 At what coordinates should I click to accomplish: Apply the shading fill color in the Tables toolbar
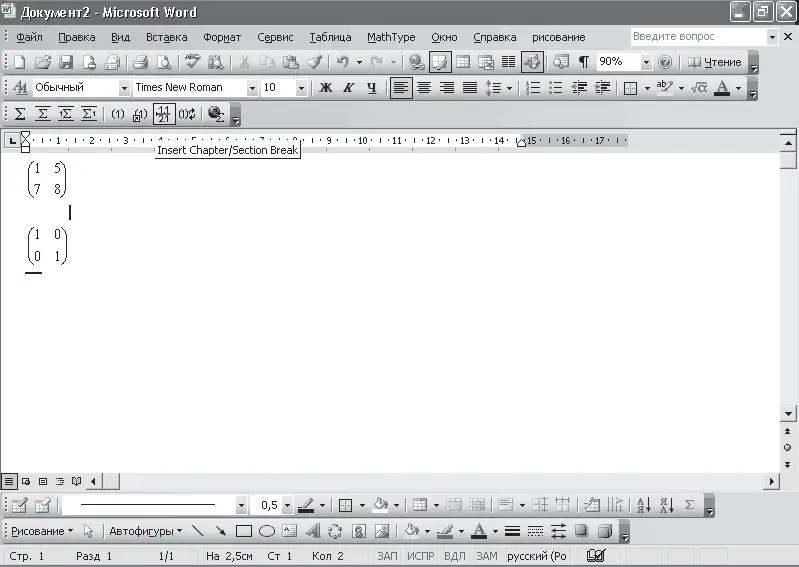tap(380, 505)
